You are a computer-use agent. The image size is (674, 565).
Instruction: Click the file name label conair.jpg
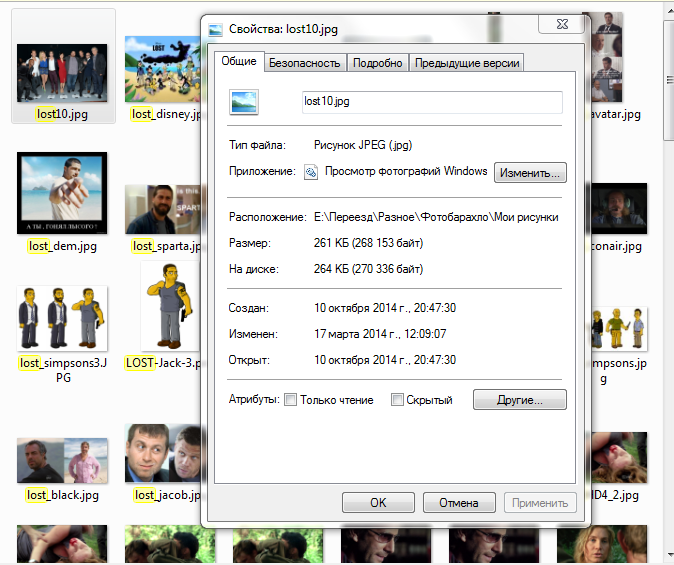pos(616,246)
